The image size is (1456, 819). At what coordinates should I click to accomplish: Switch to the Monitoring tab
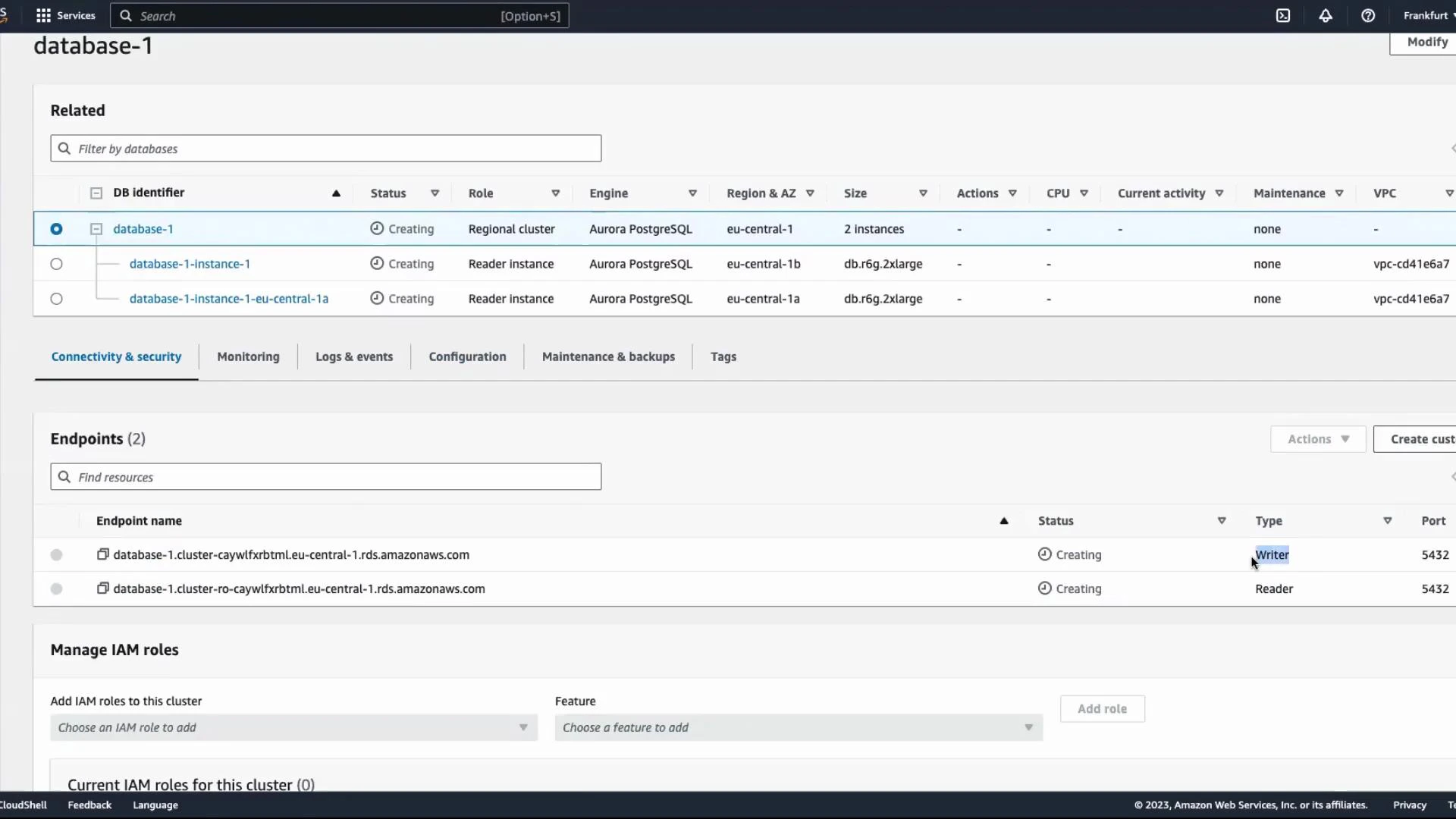point(248,356)
